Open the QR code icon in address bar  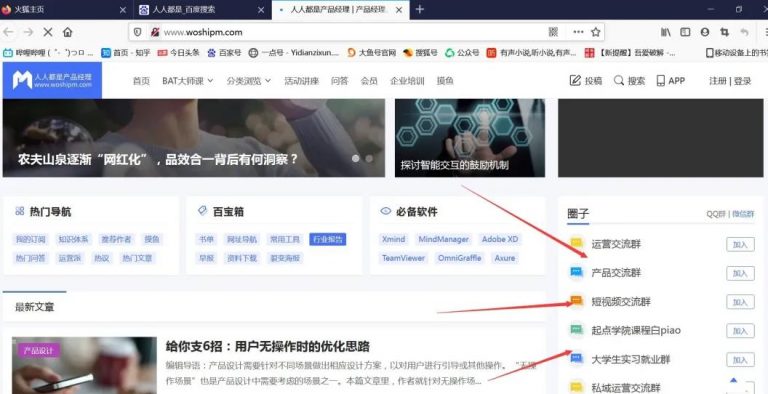click(x=553, y=32)
